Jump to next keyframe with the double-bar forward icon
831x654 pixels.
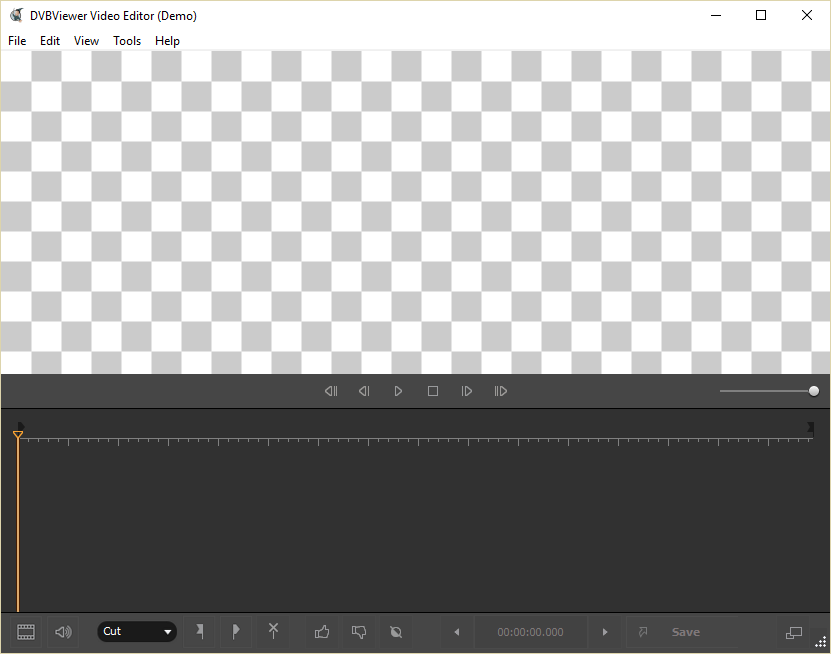[x=500, y=391]
